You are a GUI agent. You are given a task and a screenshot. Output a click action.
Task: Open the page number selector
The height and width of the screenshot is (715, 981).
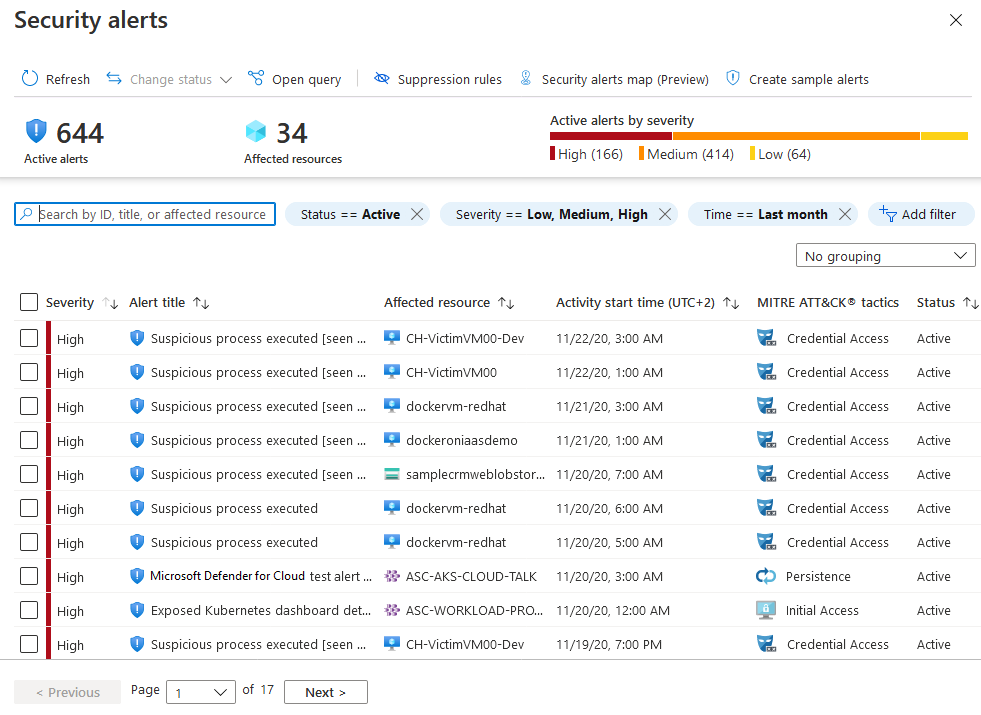pos(200,691)
